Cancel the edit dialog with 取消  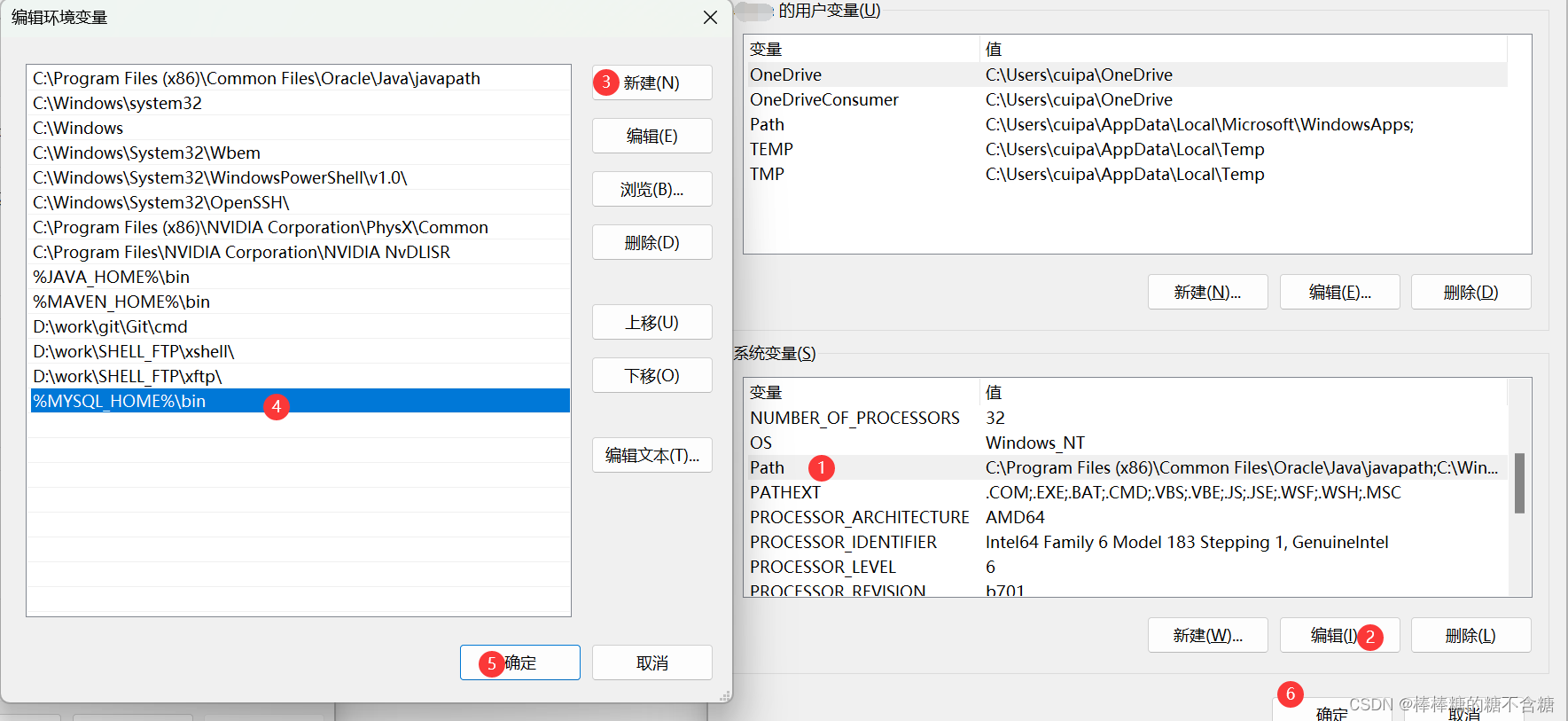point(652,662)
